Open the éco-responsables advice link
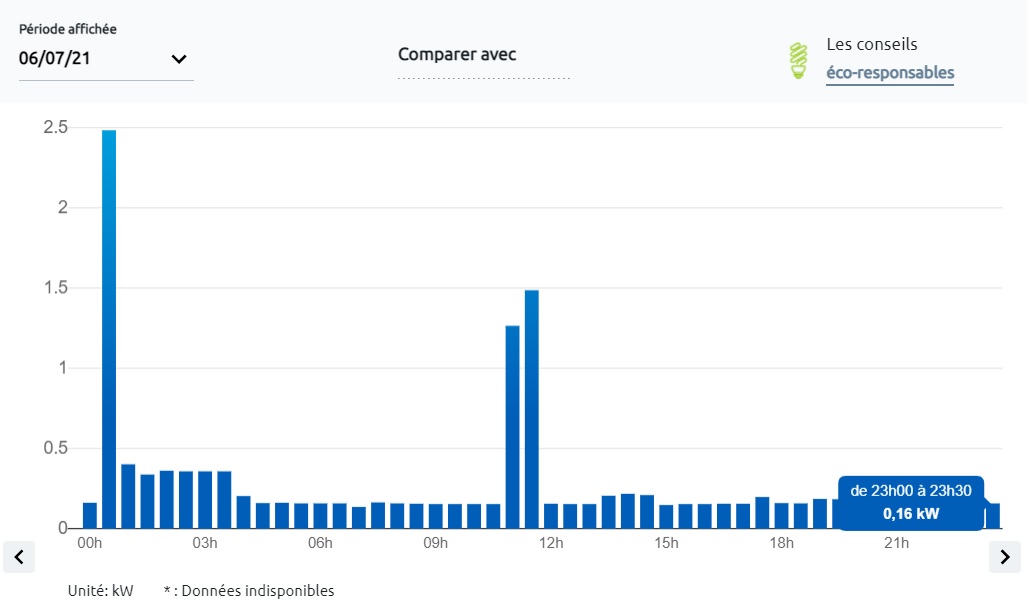Image resolution: width=1027 pixels, height=612 pixels. pyautogui.click(x=889, y=73)
